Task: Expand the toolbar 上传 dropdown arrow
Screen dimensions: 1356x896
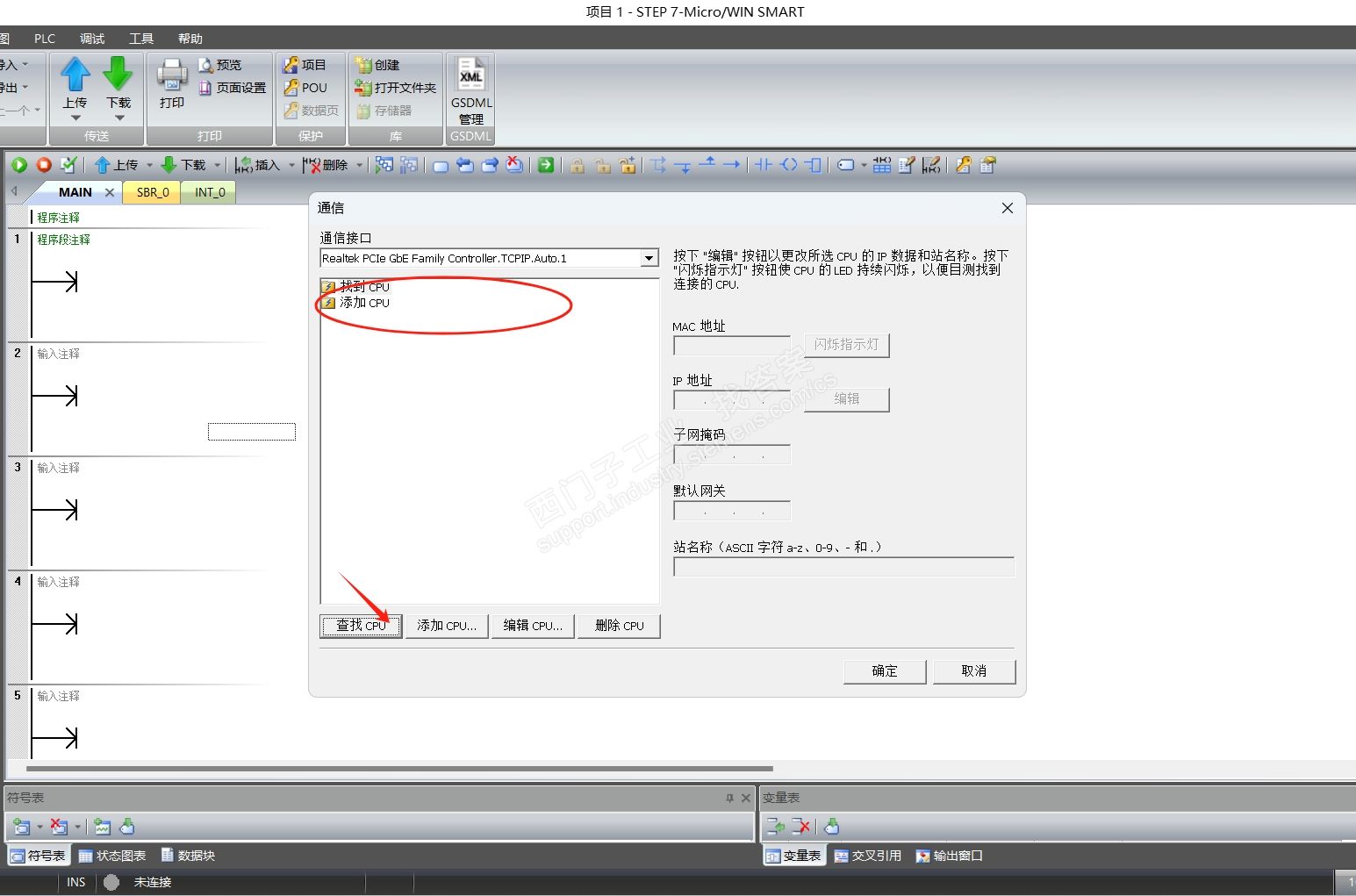Action: pos(149,165)
